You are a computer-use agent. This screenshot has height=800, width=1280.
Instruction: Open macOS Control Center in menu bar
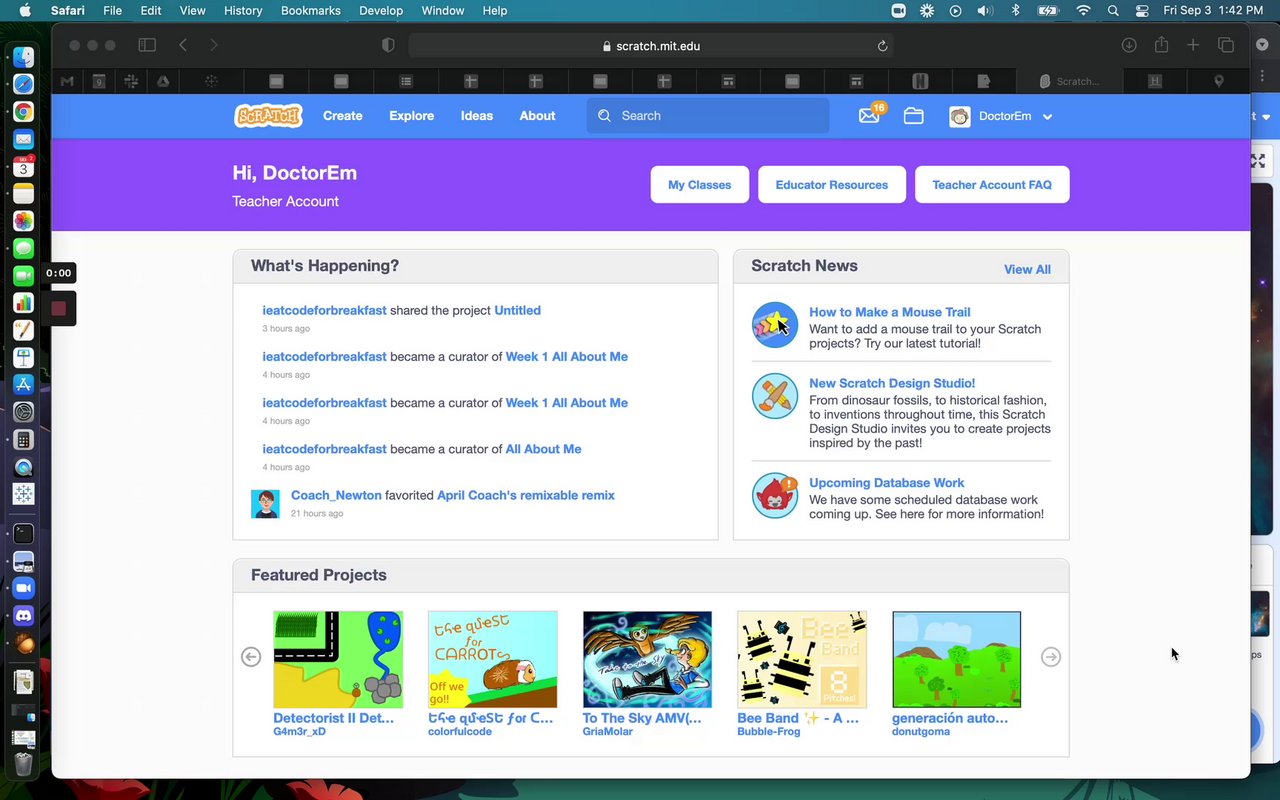coord(1142,10)
